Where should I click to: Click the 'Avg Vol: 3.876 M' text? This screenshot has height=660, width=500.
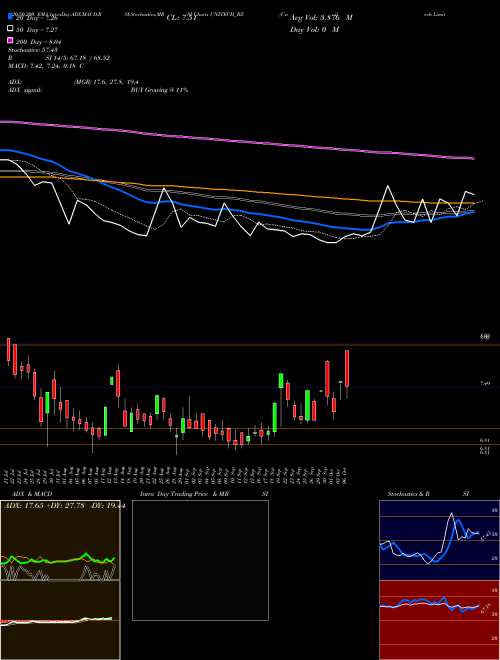pyautogui.click(x=321, y=18)
